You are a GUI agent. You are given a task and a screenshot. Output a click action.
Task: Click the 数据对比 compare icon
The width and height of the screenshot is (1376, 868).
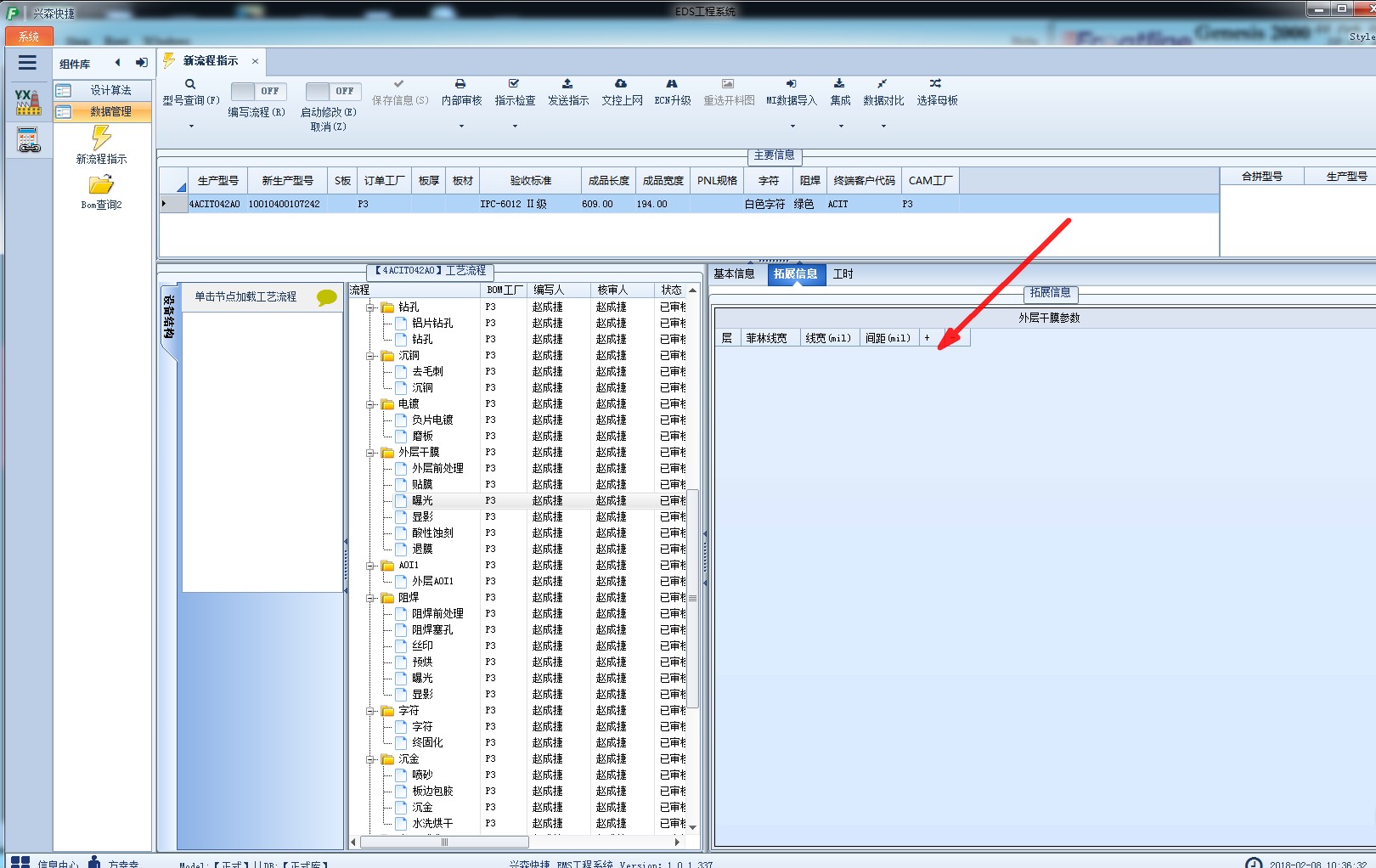pyautogui.click(x=883, y=84)
